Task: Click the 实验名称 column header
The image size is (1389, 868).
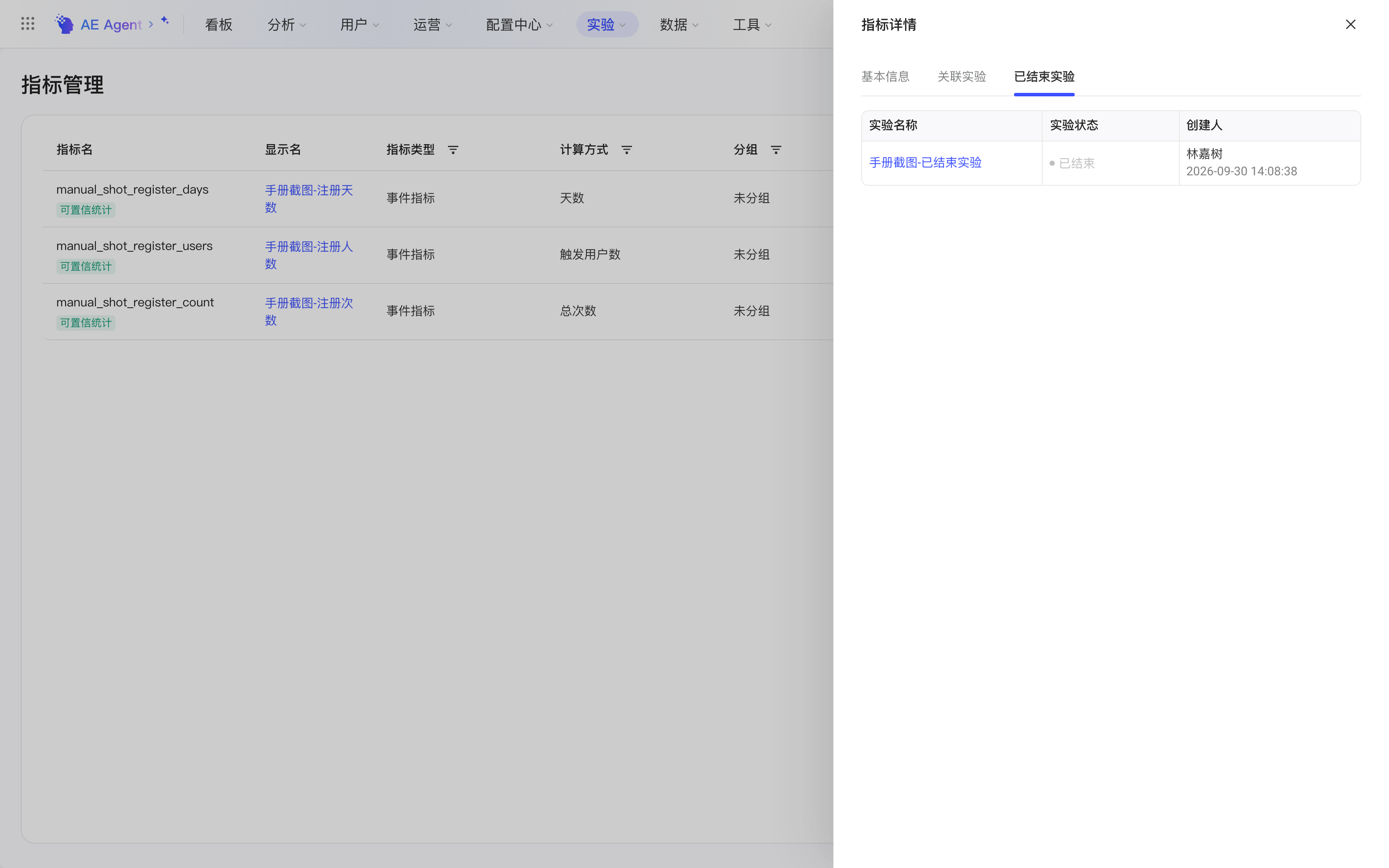Action: pyautogui.click(x=893, y=125)
